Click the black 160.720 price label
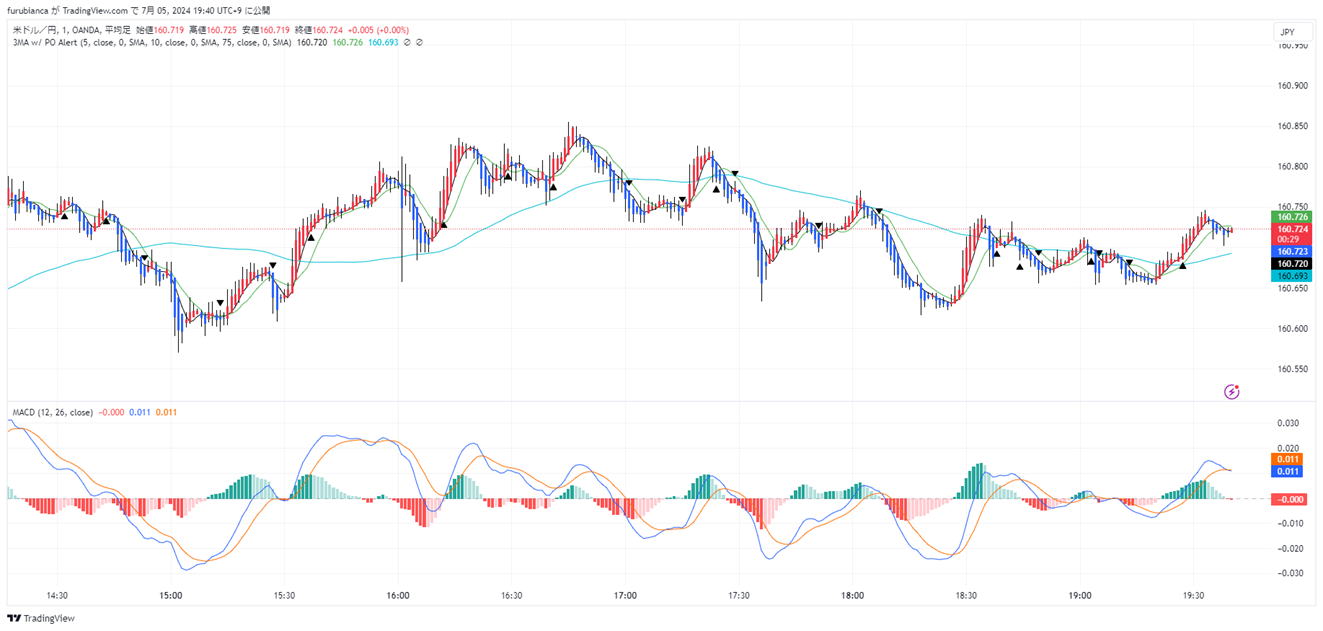 click(1288, 263)
